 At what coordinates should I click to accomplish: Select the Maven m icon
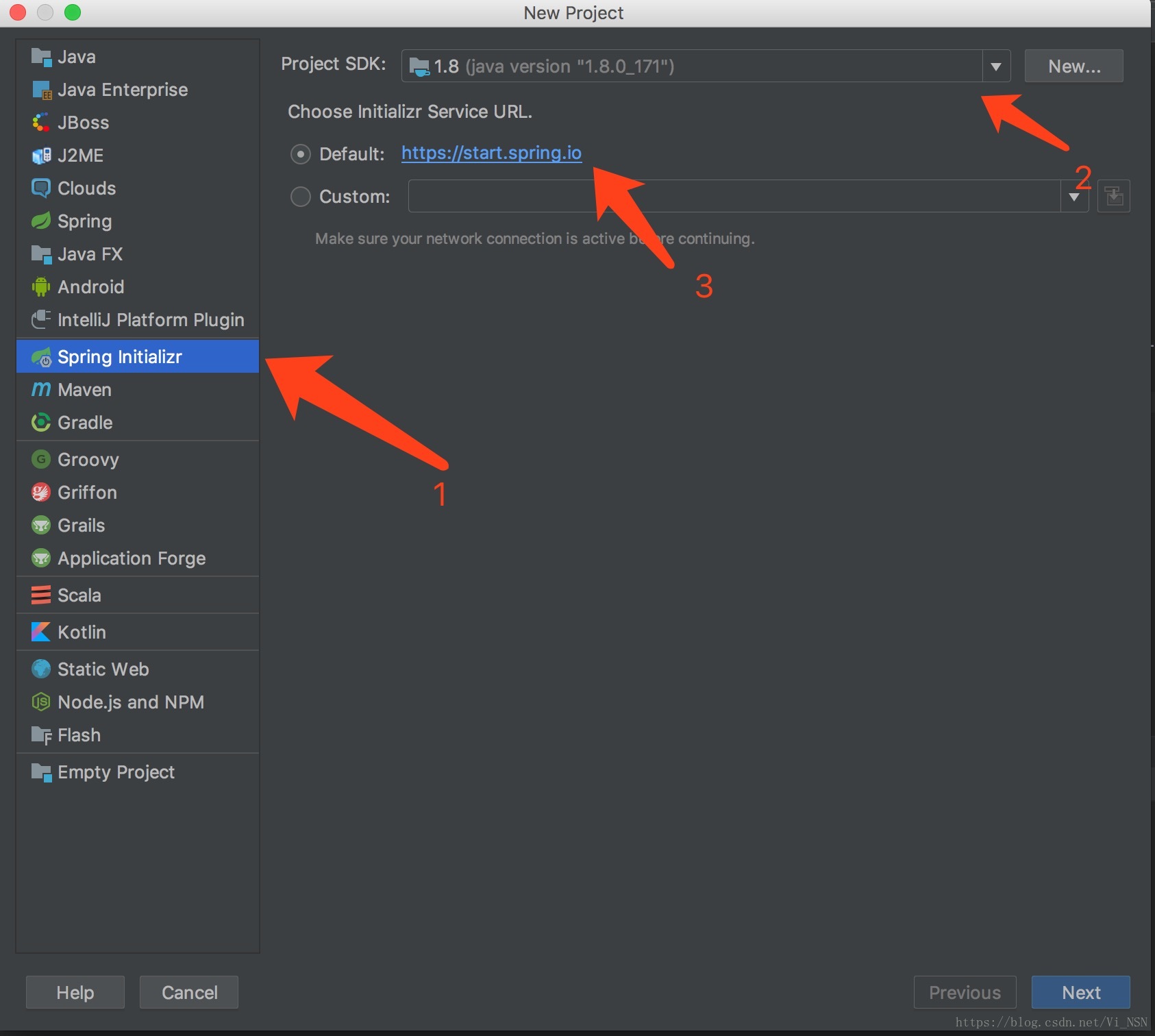click(x=41, y=390)
